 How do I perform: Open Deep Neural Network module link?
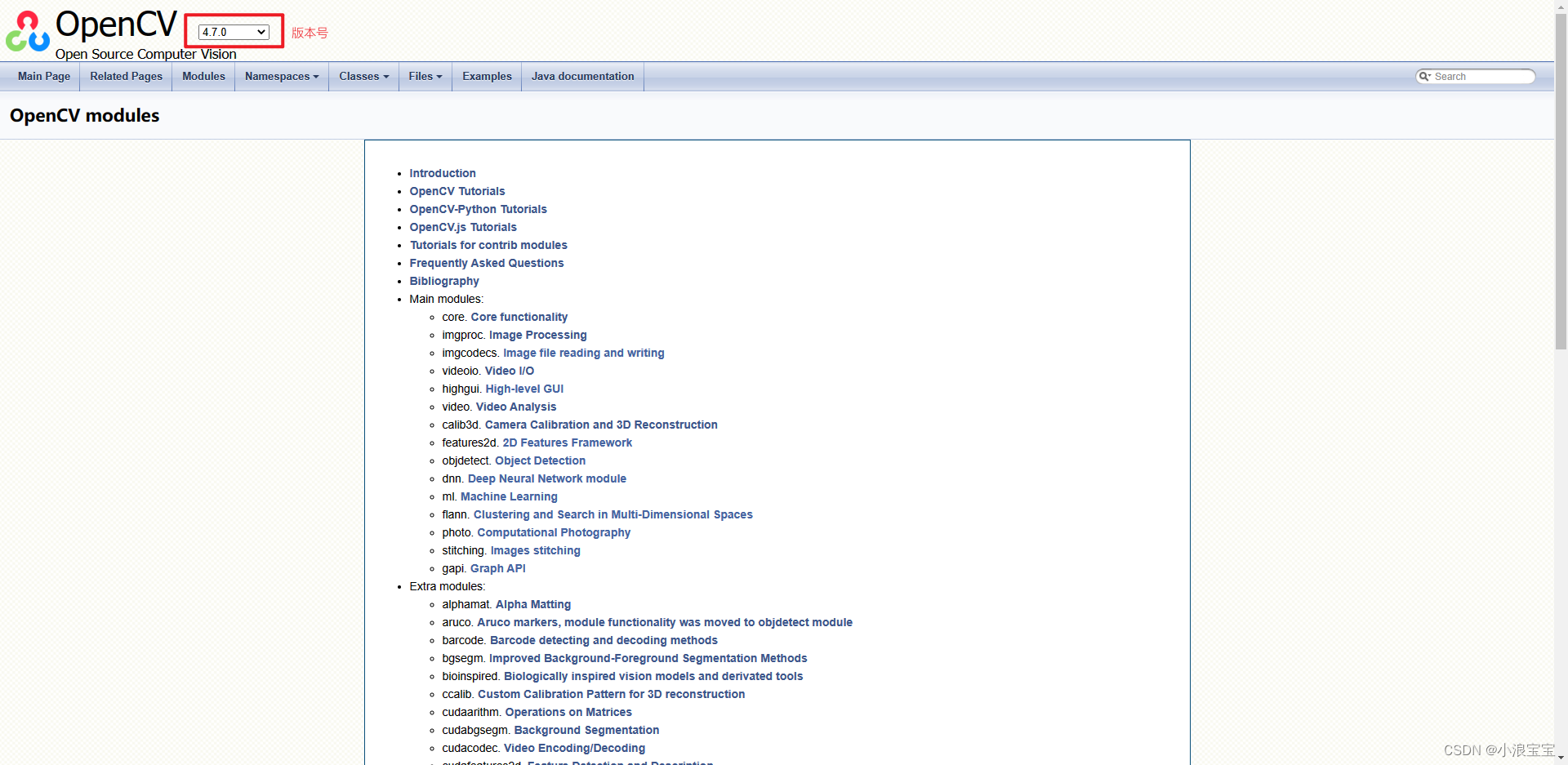coord(547,478)
